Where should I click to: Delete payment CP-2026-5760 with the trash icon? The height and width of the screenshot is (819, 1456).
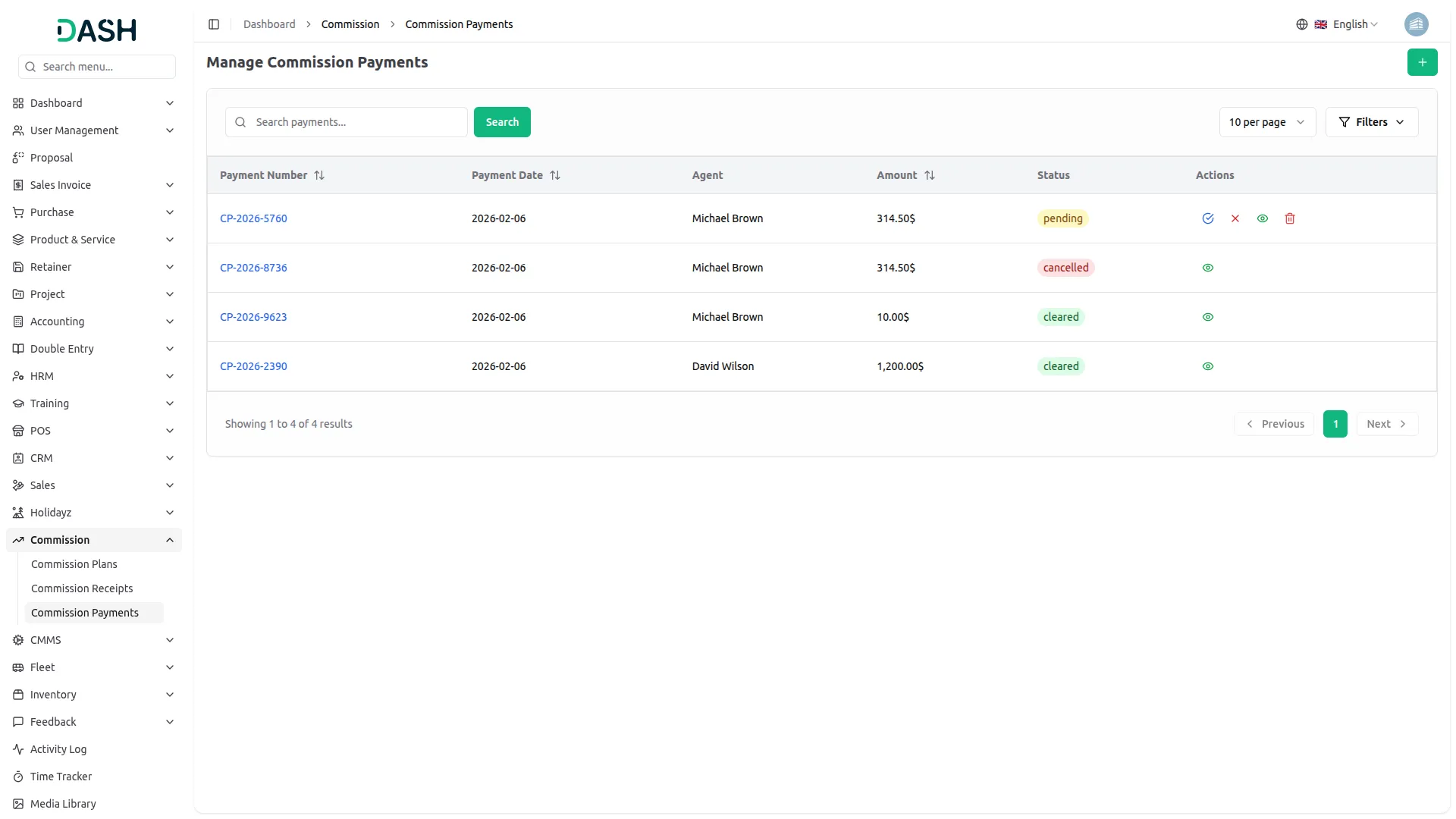(1290, 218)
